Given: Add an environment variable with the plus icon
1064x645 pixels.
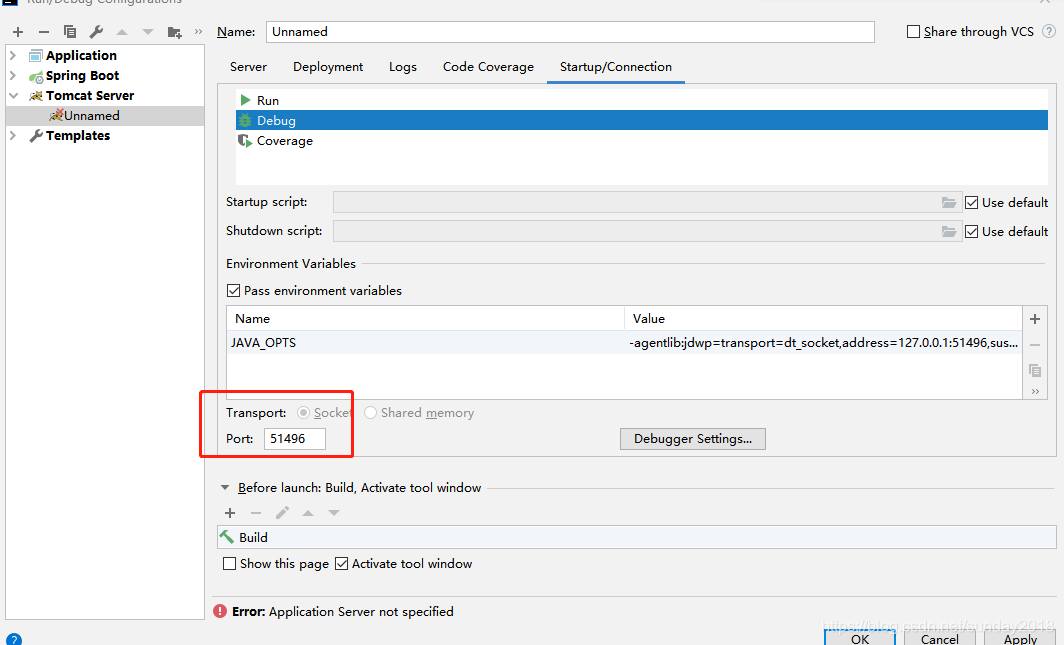Looking at the screenshot, I should 1035,319.
